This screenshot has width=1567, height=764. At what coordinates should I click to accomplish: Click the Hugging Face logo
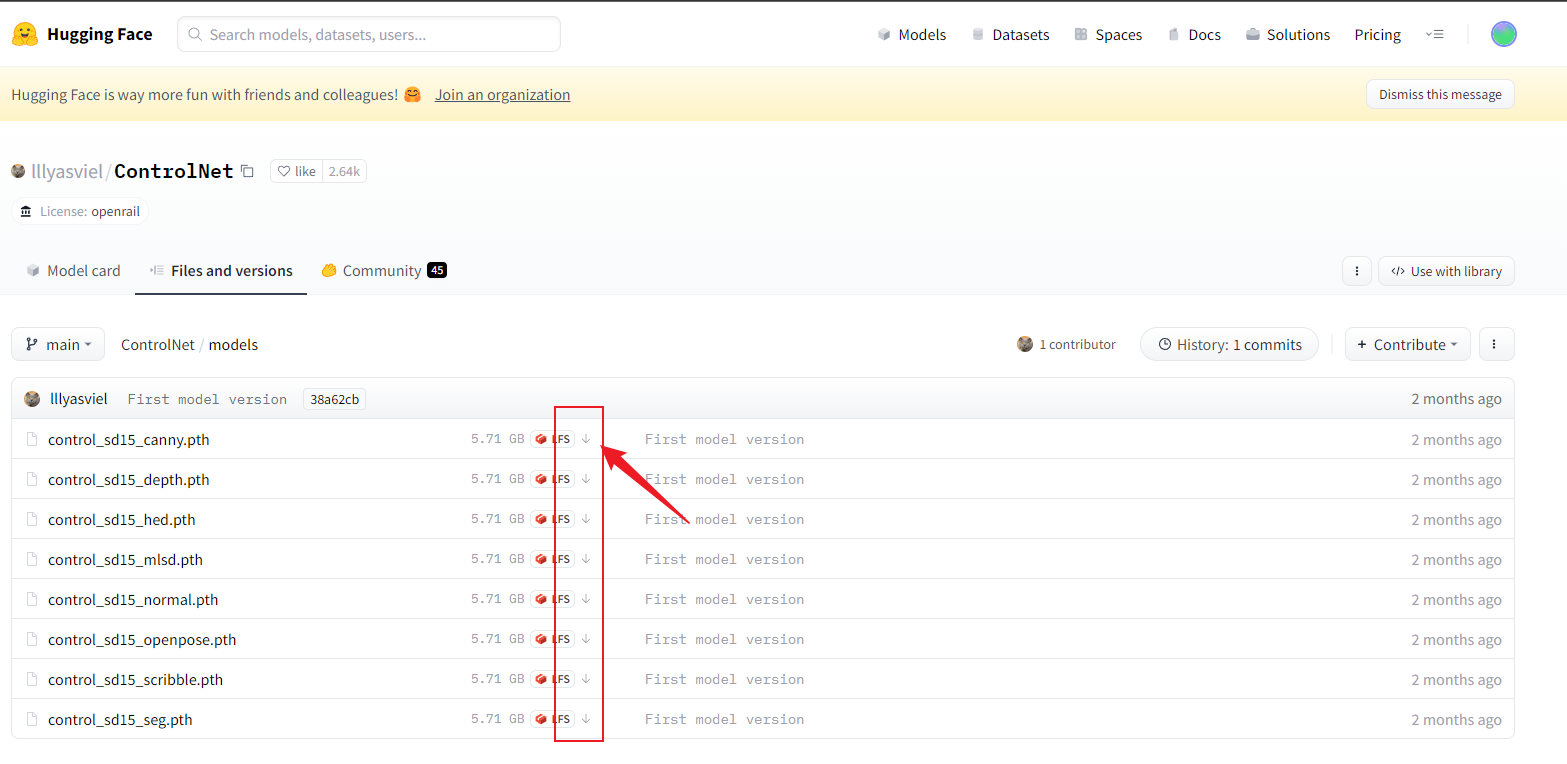tap(82, 34)
